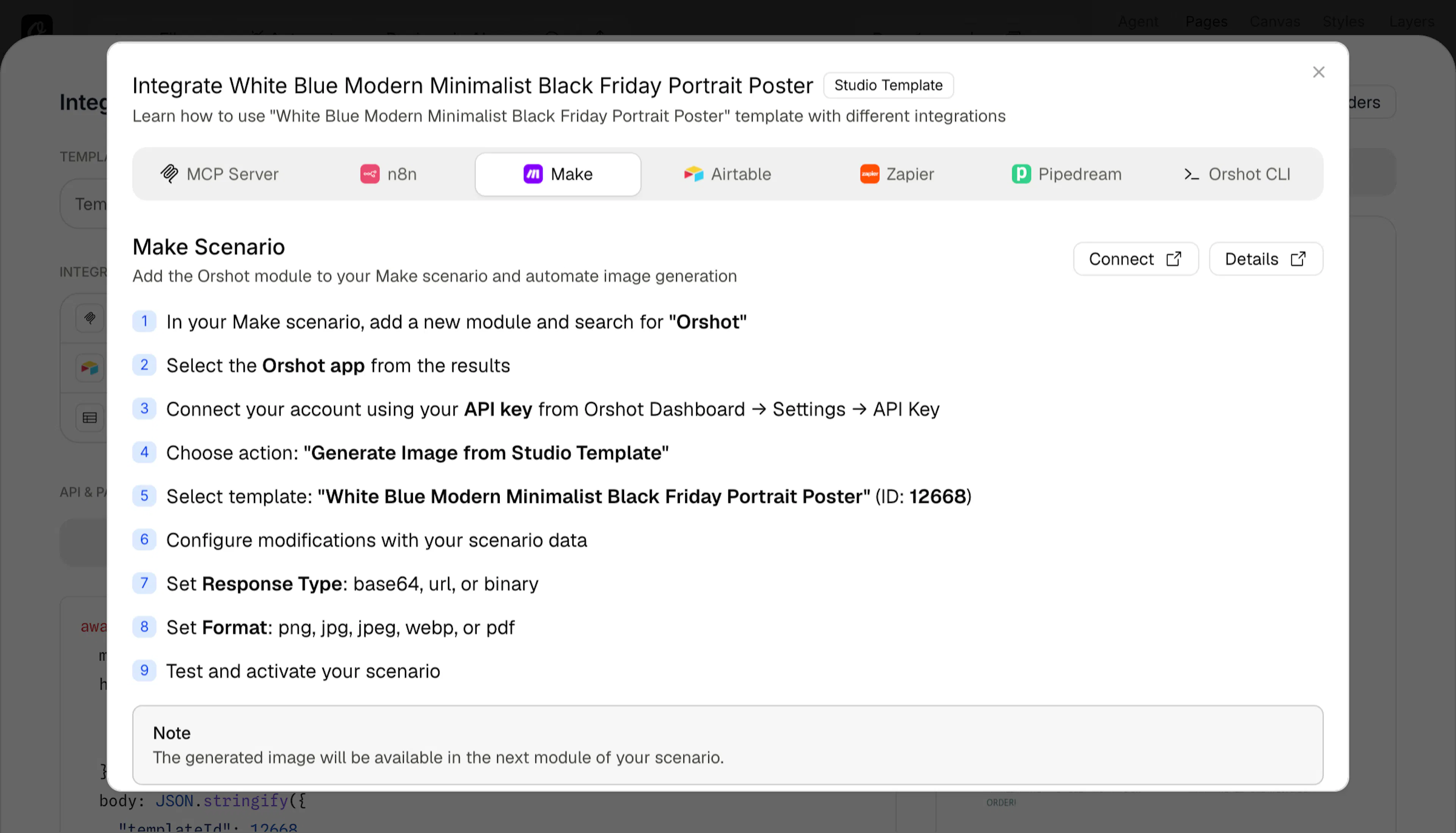Switch to the Airtable tab

click(x=727, y=174)
